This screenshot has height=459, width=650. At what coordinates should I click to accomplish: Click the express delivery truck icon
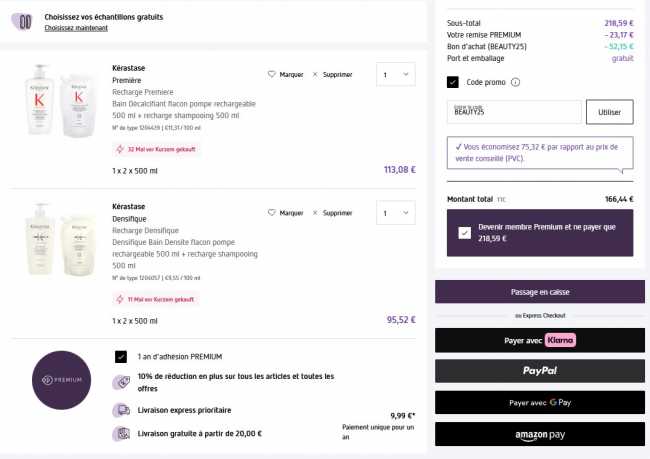pyautogui.click(x=121, y=410)
